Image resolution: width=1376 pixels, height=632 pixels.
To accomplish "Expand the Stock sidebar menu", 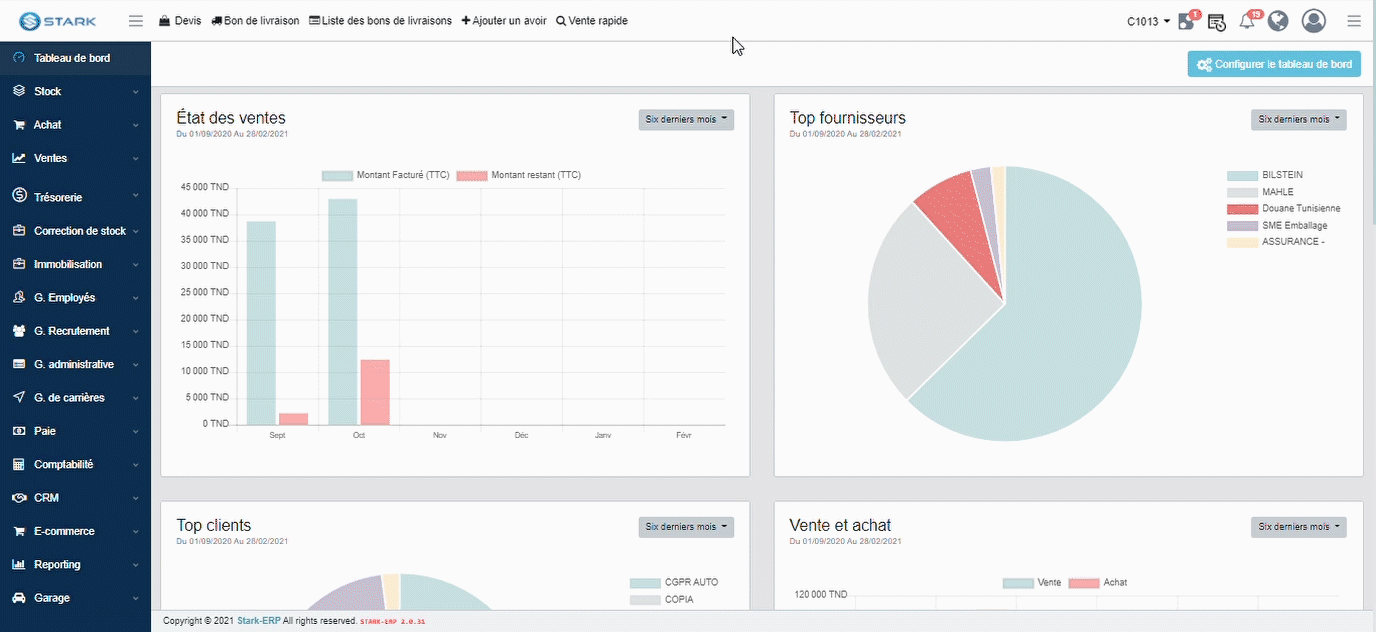I will pos(75,91).
